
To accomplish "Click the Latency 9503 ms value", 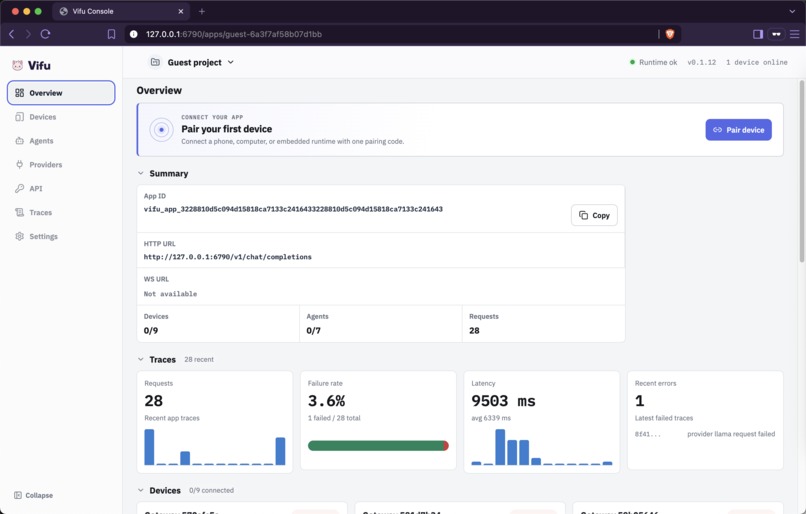I will click(x=503, y=401).
